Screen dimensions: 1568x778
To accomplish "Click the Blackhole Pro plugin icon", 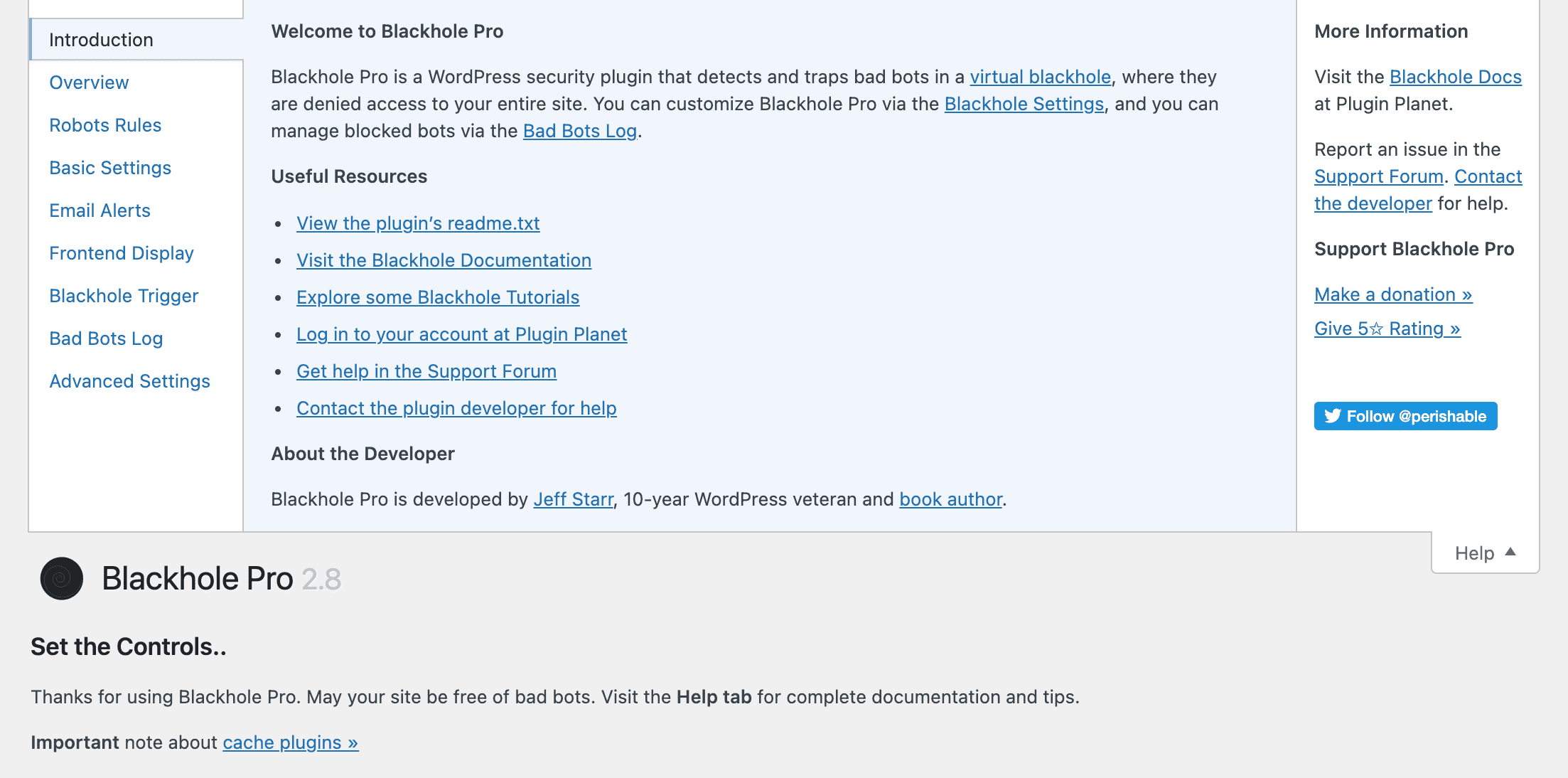I will pos(61,579).
